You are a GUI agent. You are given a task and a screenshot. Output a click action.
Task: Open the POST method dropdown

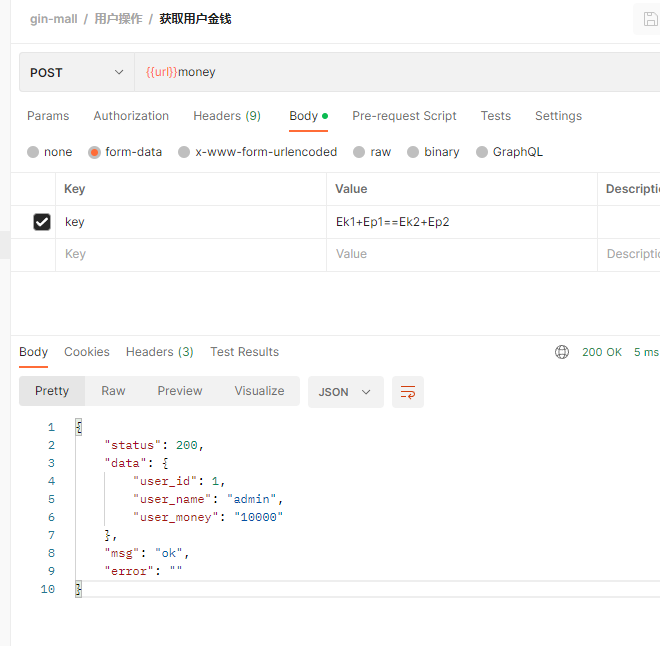[x=76, y=72]
